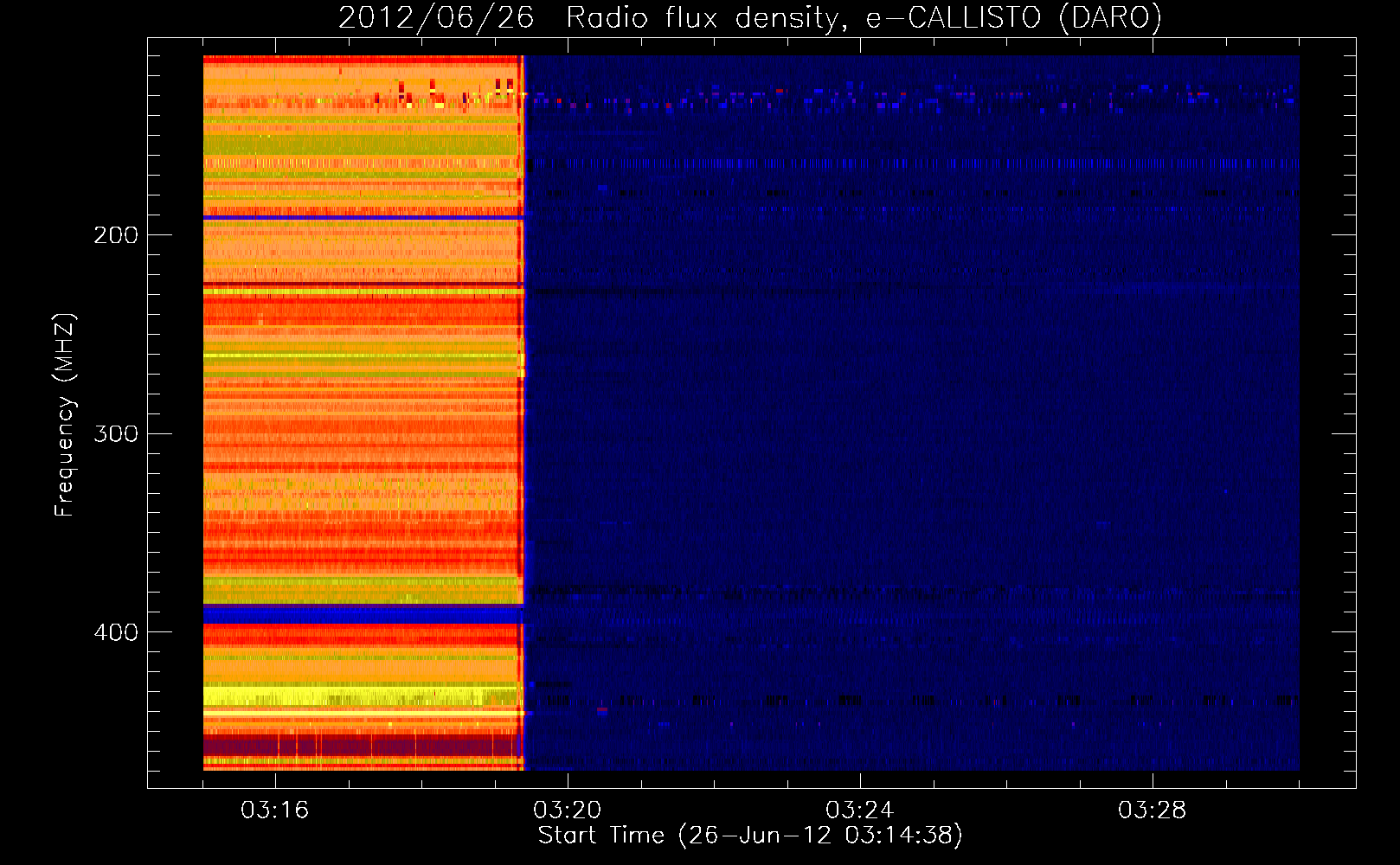Click the "Start Time (26-Jun-12 03:14:38)" axis label

750,836
